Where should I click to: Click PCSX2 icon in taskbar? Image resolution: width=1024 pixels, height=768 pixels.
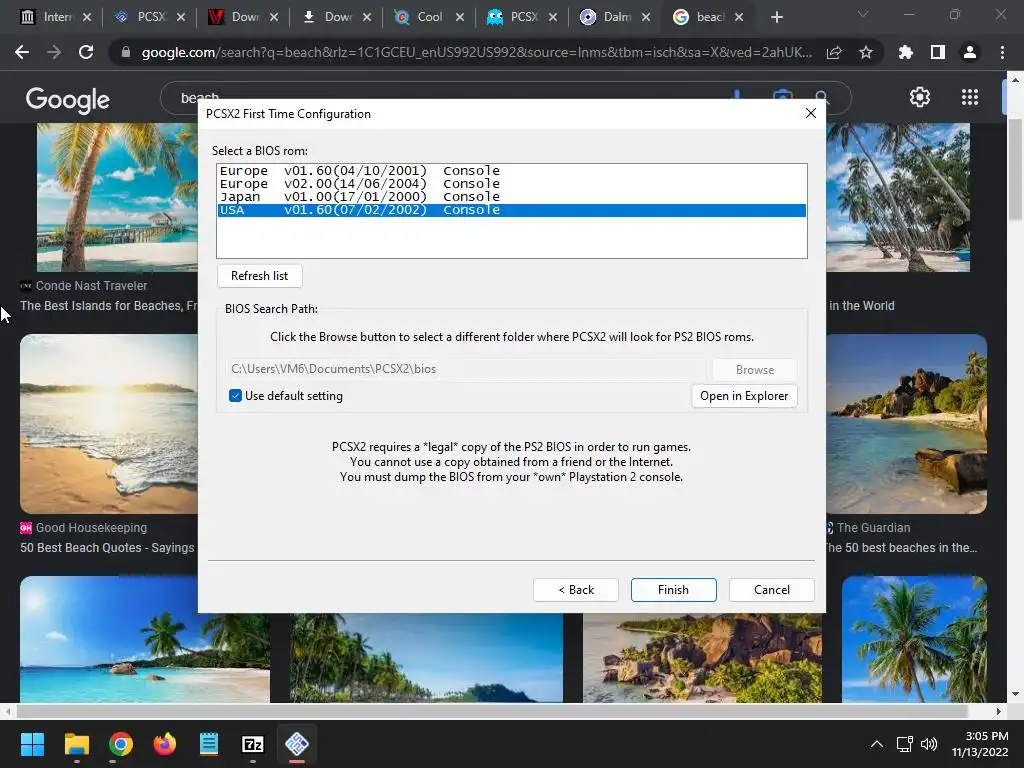297,744
